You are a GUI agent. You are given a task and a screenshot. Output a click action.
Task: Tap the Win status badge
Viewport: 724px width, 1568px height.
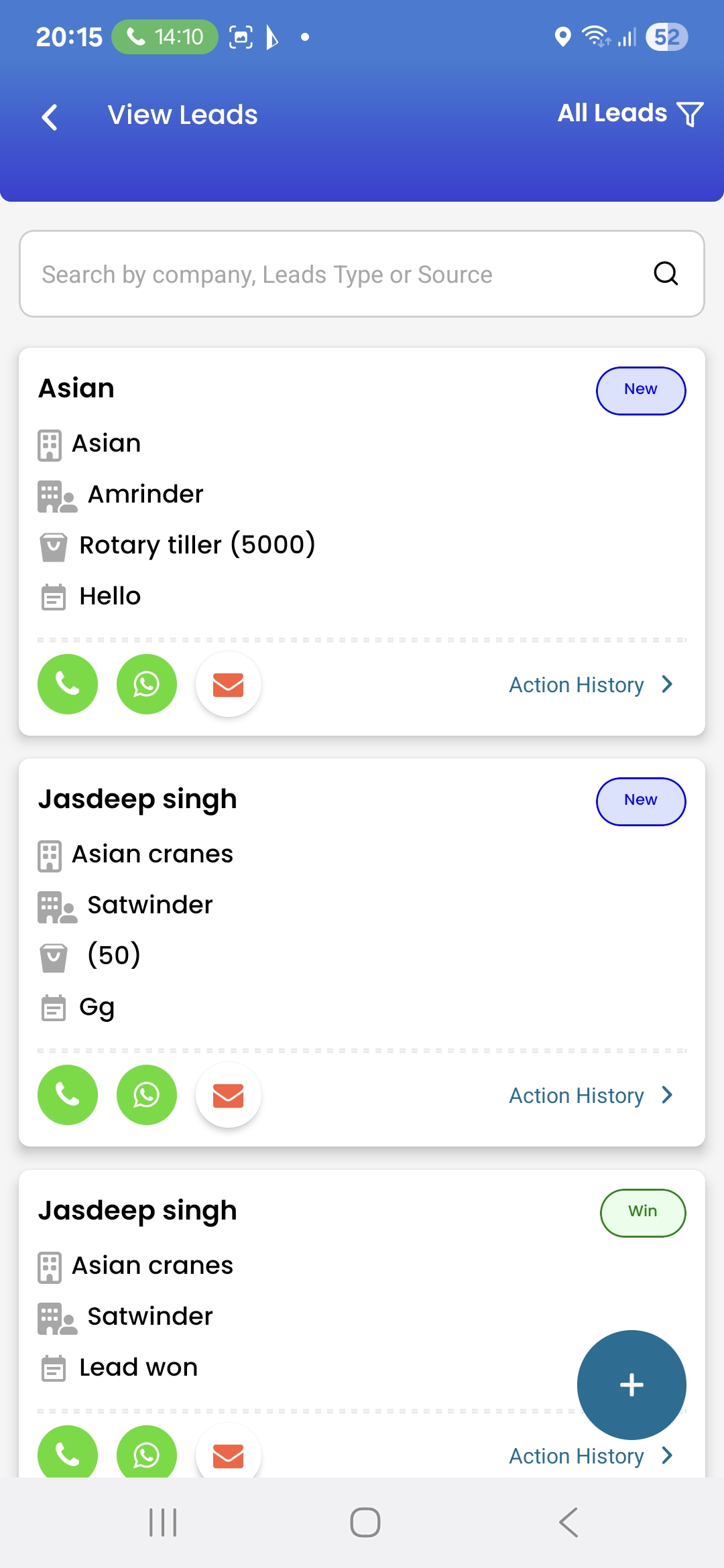point(643,1213)
